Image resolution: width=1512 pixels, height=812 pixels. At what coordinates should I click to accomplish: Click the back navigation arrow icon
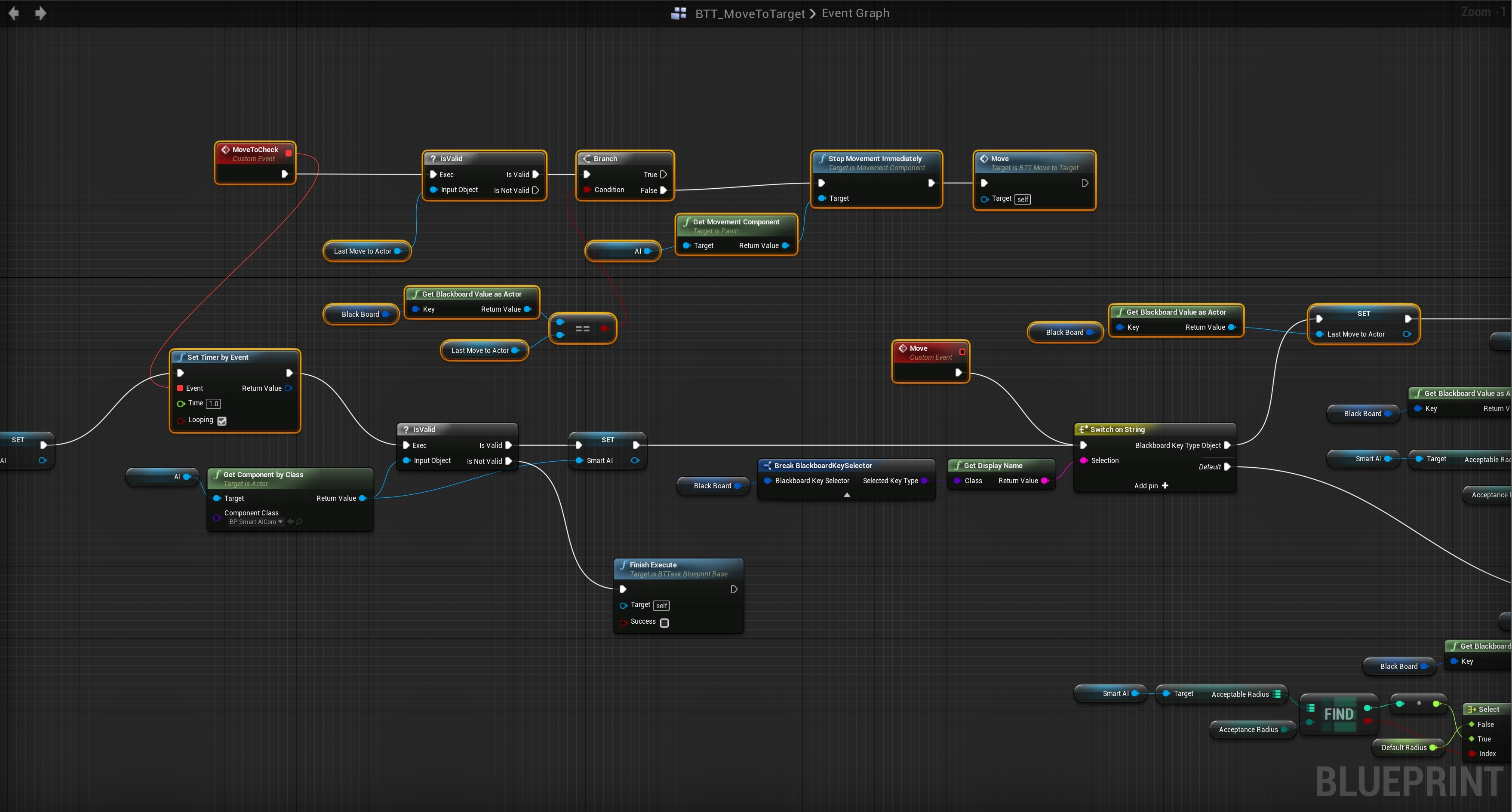(x=13, y=13)
